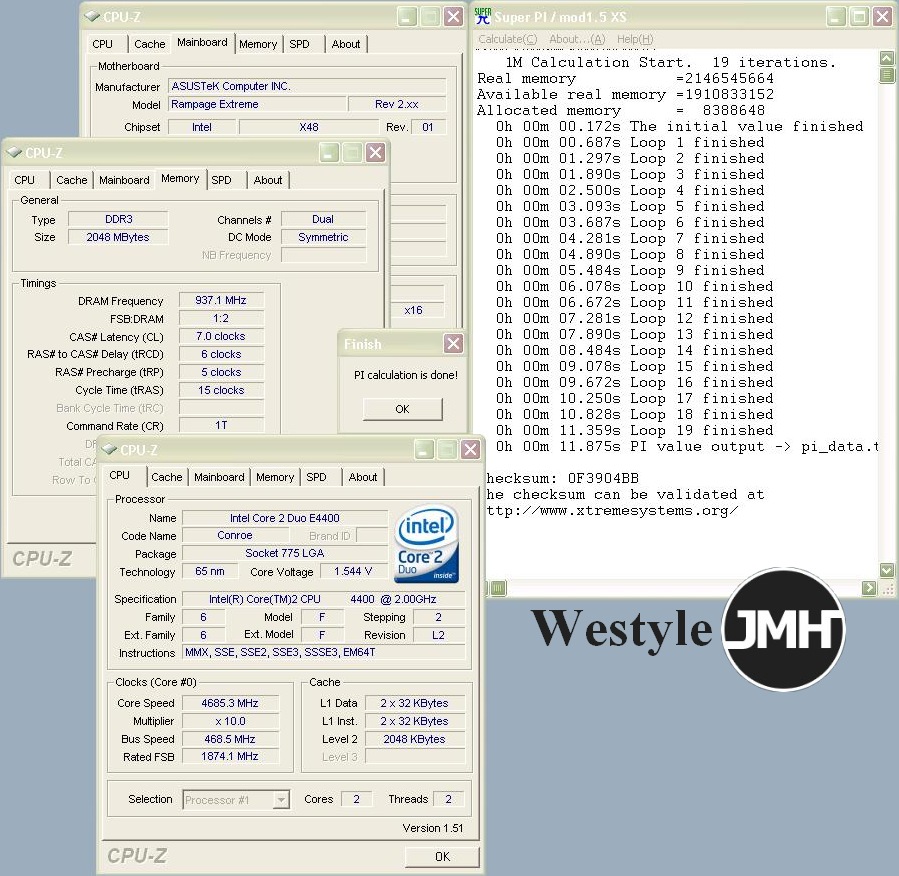This screenshot has height=876, width=899.
Task: Click OK button in CPU-Z CPU window
Action: coord(442,857)
